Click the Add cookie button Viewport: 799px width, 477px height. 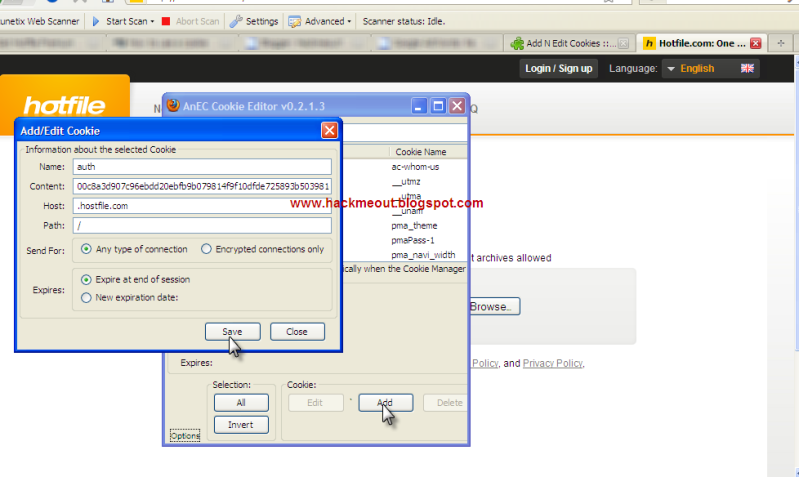pyautogui.click(x=385, y=402)
